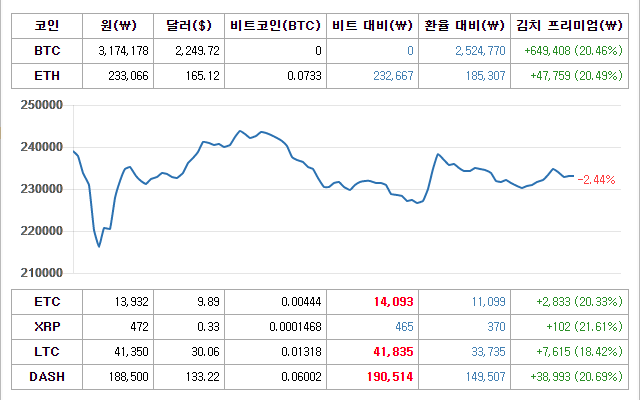640x400 pixels.
Task: Click LTC won price 41,350
Action: pyautogui.click(x=131, y=352)
